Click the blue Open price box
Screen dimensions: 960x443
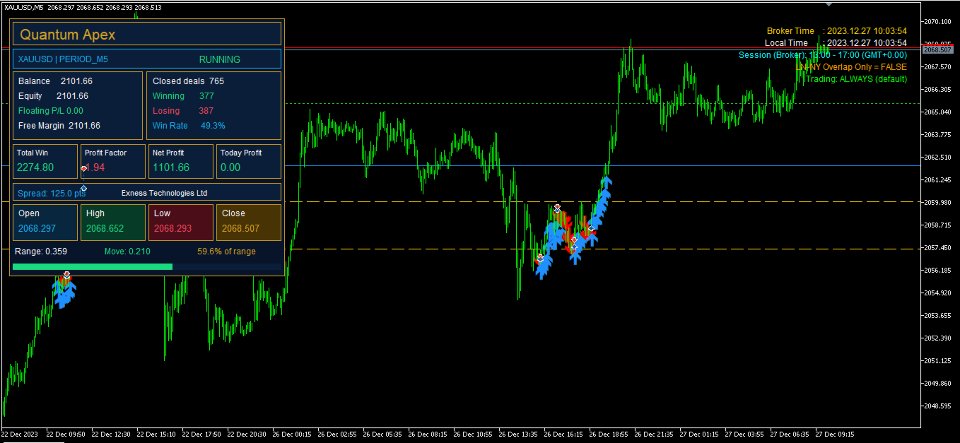[x=45, y=222]
